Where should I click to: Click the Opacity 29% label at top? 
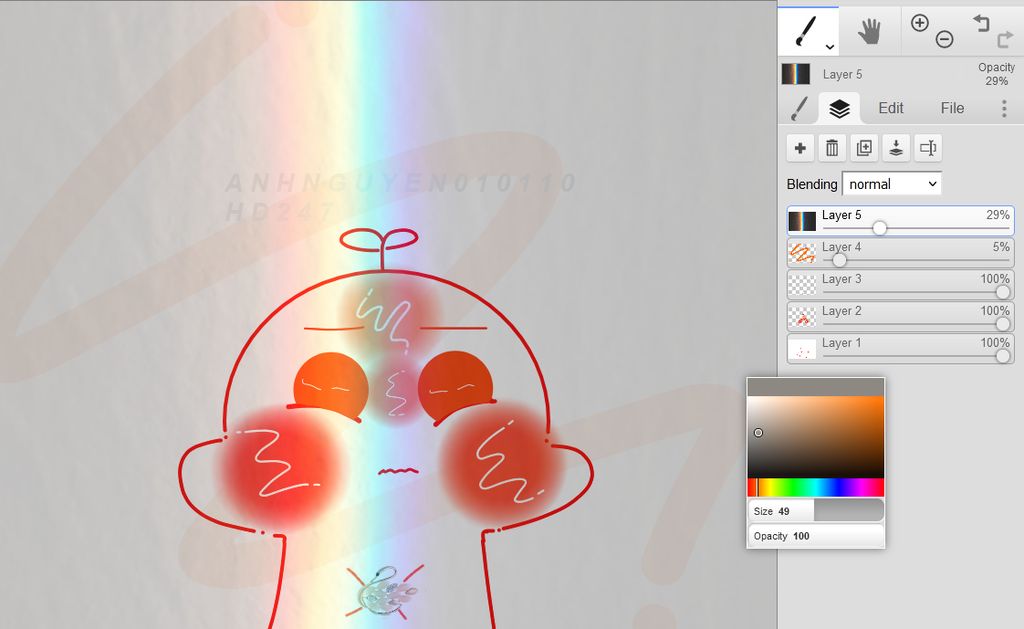996,74
